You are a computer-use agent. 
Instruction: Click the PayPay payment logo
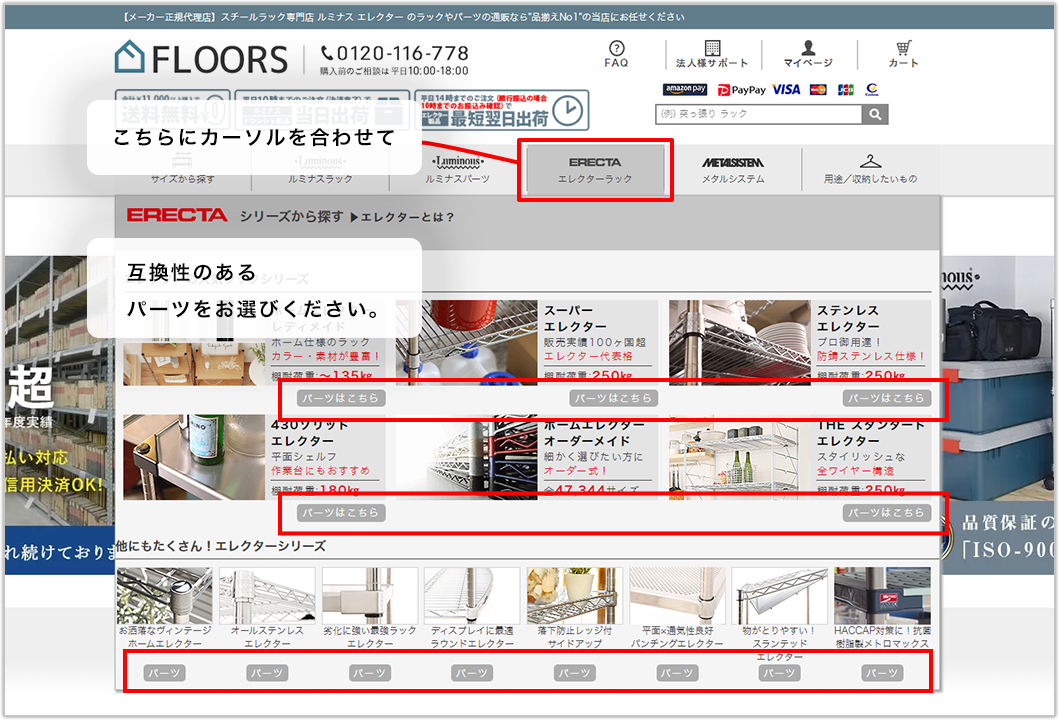741,90
